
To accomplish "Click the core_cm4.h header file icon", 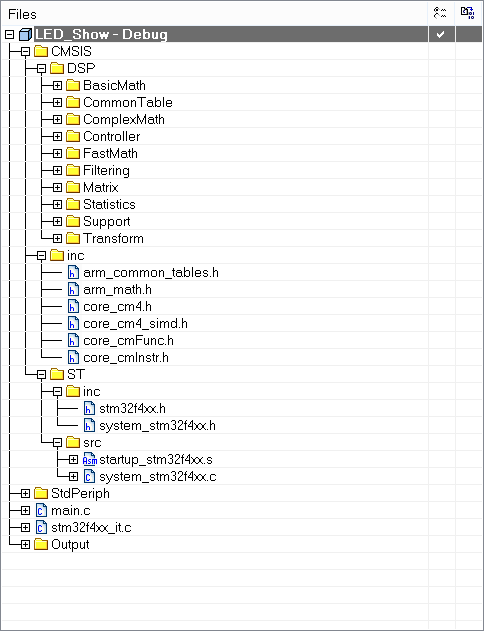I will point(73,307).
